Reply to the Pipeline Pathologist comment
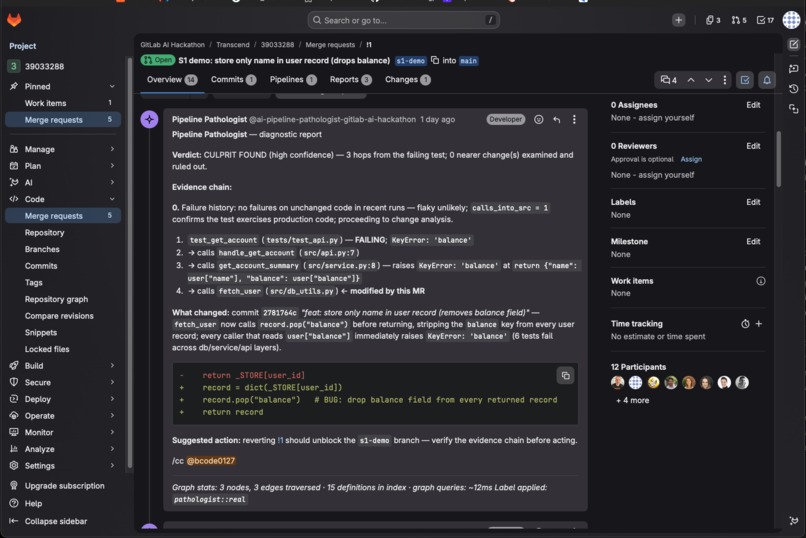This screenshot has width=806, height=538. pos(557,119)
